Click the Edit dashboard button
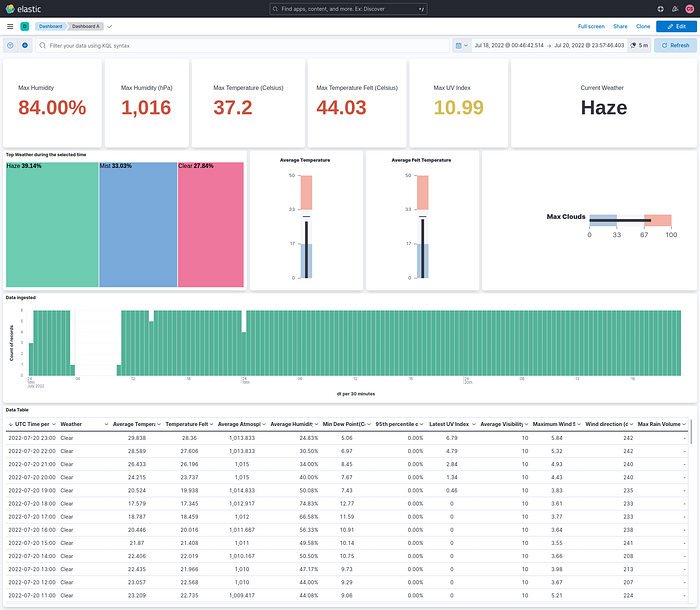This screenshot has width=700, height=610. (676, 26)
